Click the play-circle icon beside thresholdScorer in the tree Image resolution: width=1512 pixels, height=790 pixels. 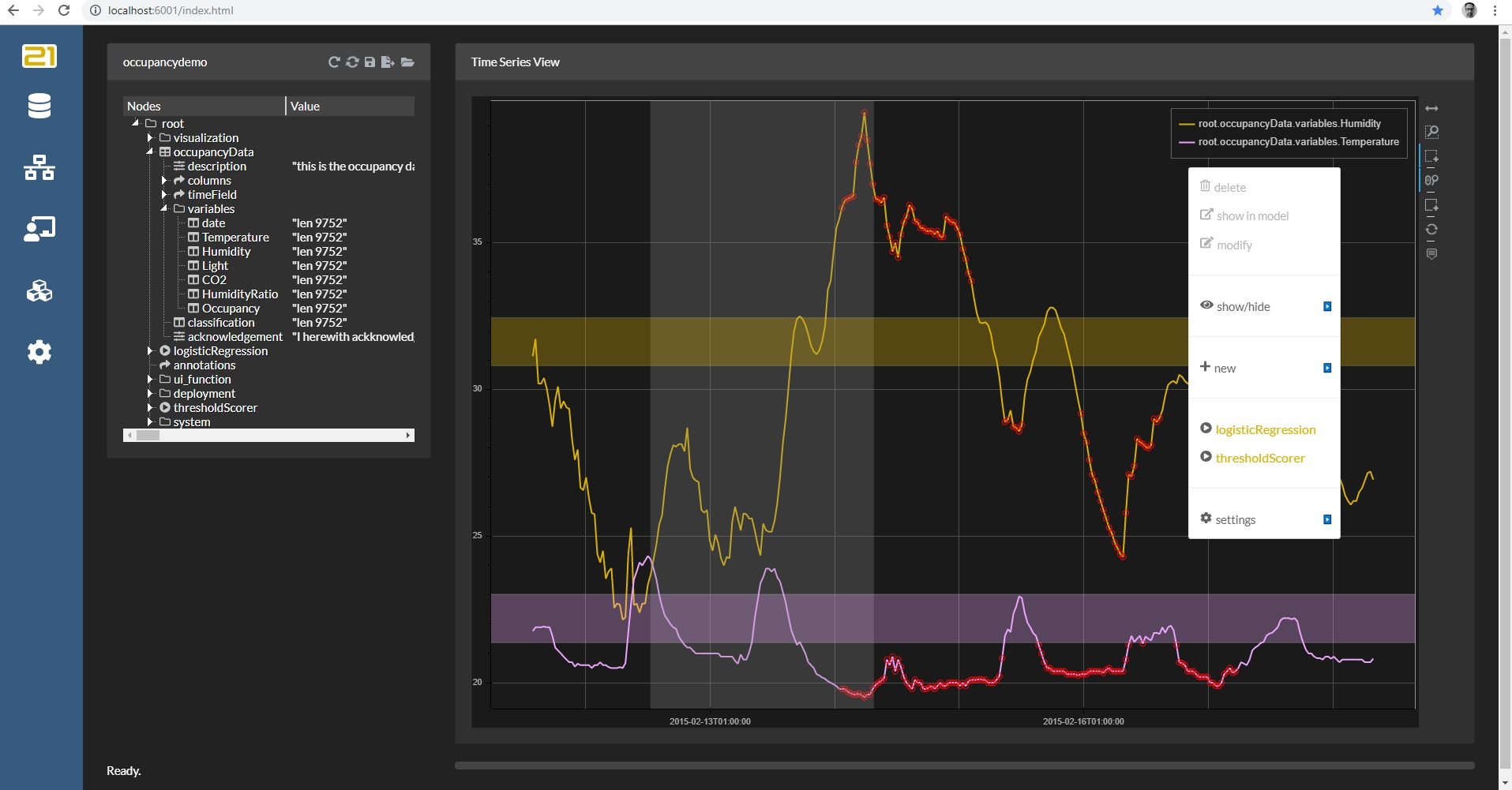pyautogui.click(x=165, y=408)
